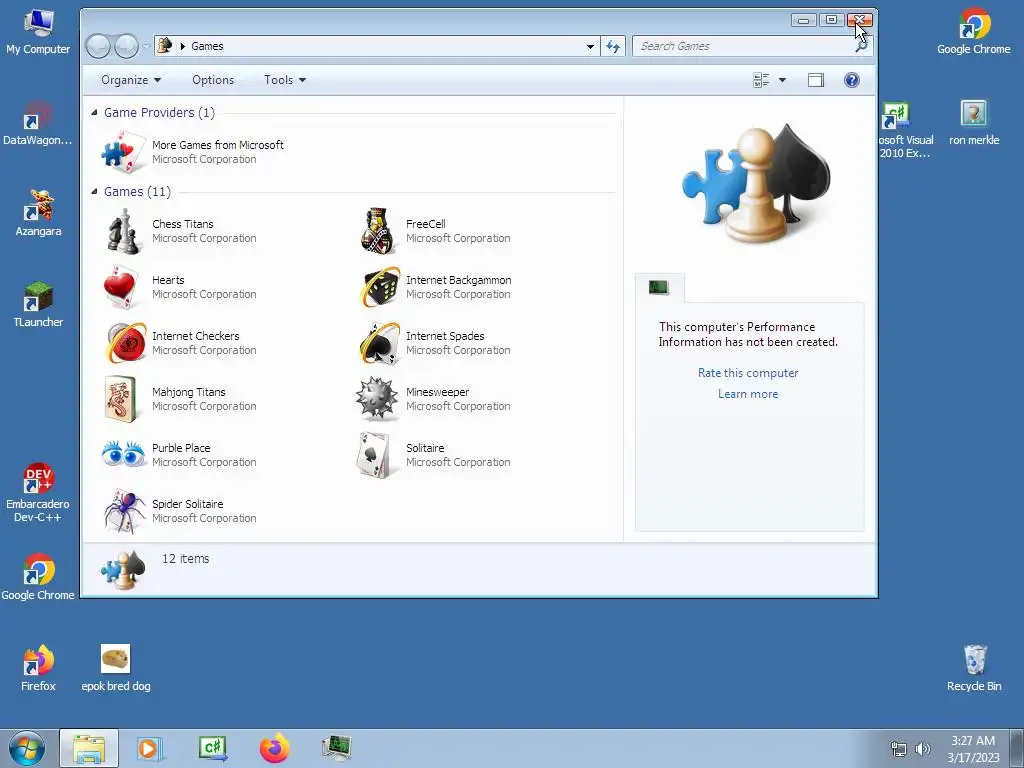Screen dimensions: 1024x768
Task: Select the Google Chrome shortcut above Firefox
Action: (38, 577)
